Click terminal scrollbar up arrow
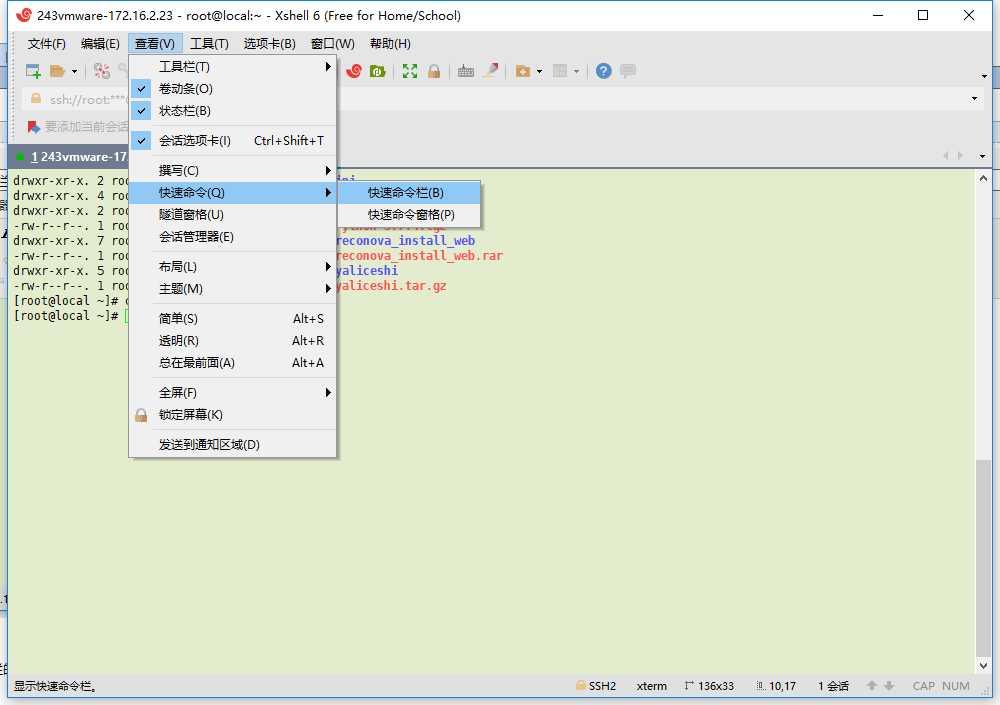The height and width of the screenshot is (705, 1000). click(983, 179)
